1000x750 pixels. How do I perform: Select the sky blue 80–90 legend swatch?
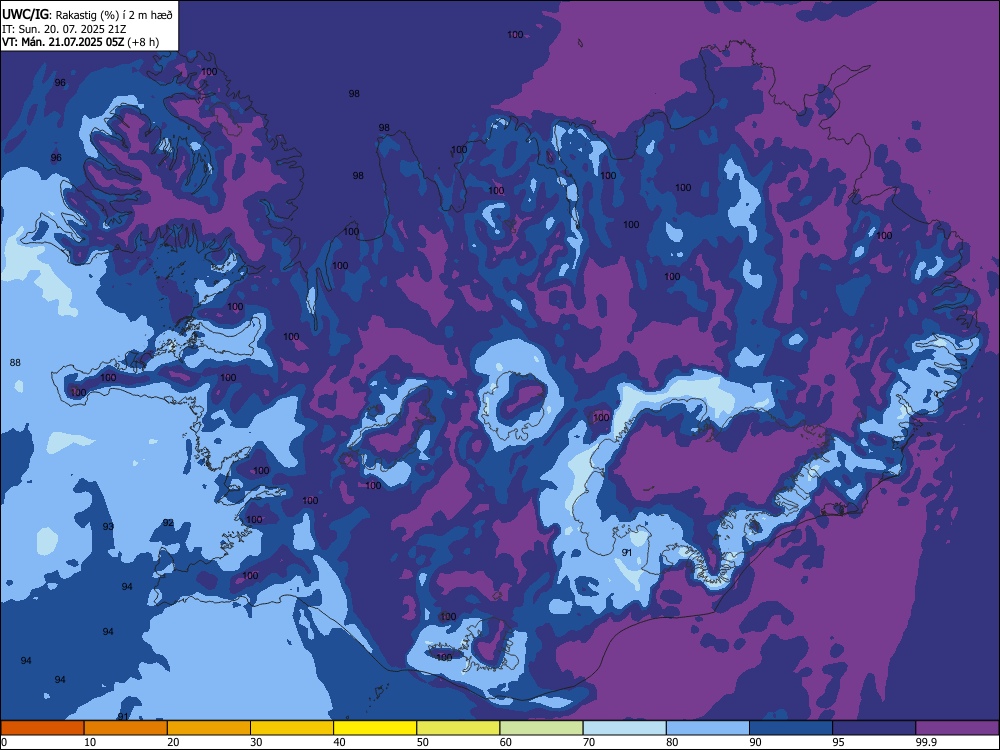(x=708, y=728)
